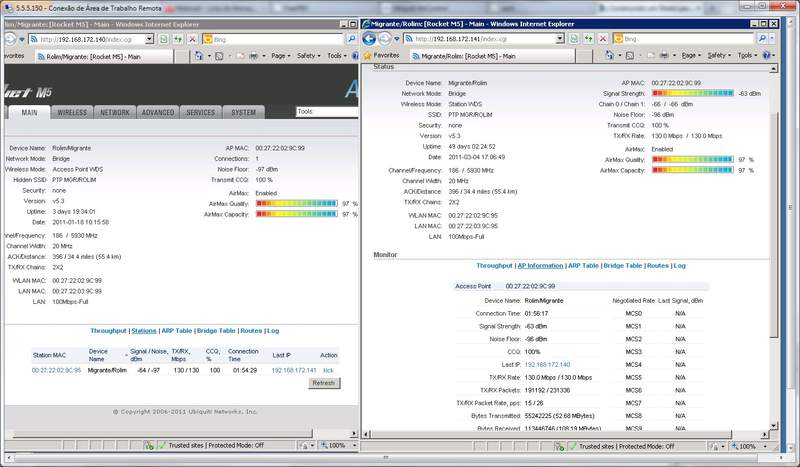Open ARP Table link in right Monitor section
This screenshot has width=800, height=467.
point(584,266)
